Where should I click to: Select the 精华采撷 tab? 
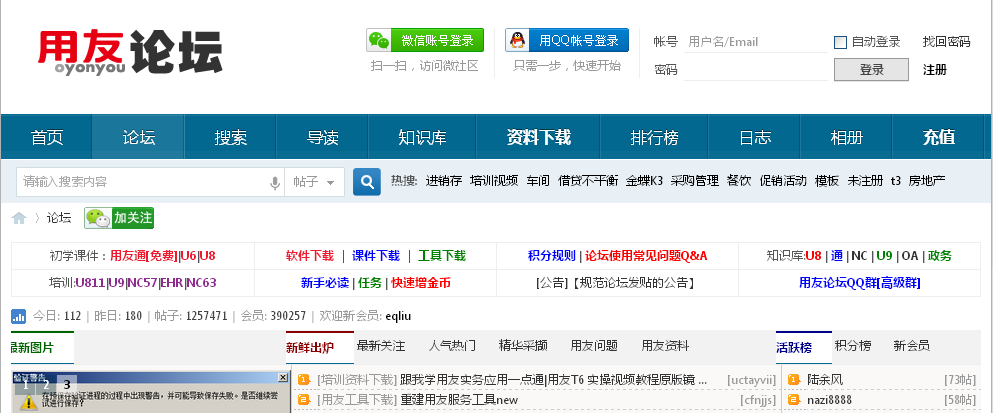pyautogui.click(x=523, y=346)
